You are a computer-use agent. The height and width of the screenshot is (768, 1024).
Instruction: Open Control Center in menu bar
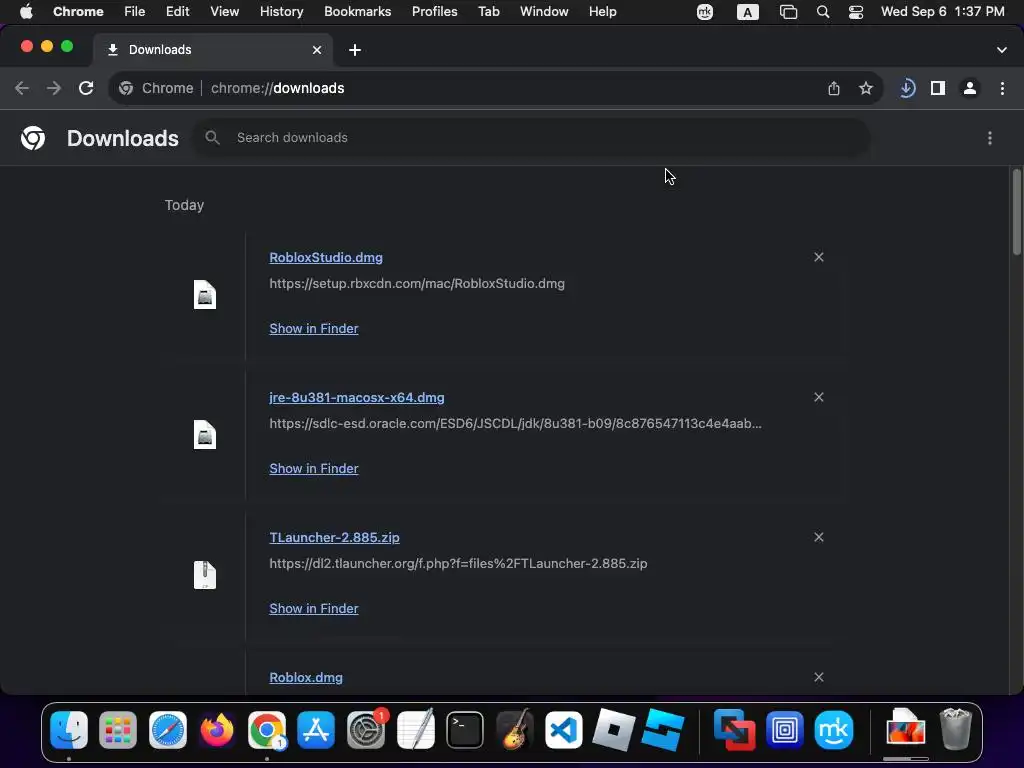(856, 12)
